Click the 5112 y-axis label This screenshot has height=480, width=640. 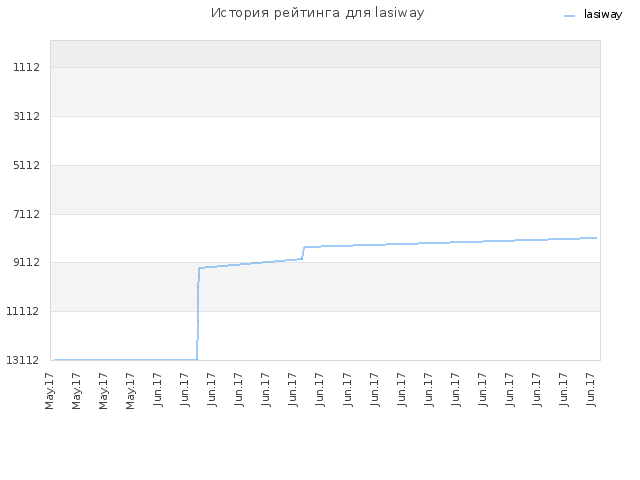(27, 165)
